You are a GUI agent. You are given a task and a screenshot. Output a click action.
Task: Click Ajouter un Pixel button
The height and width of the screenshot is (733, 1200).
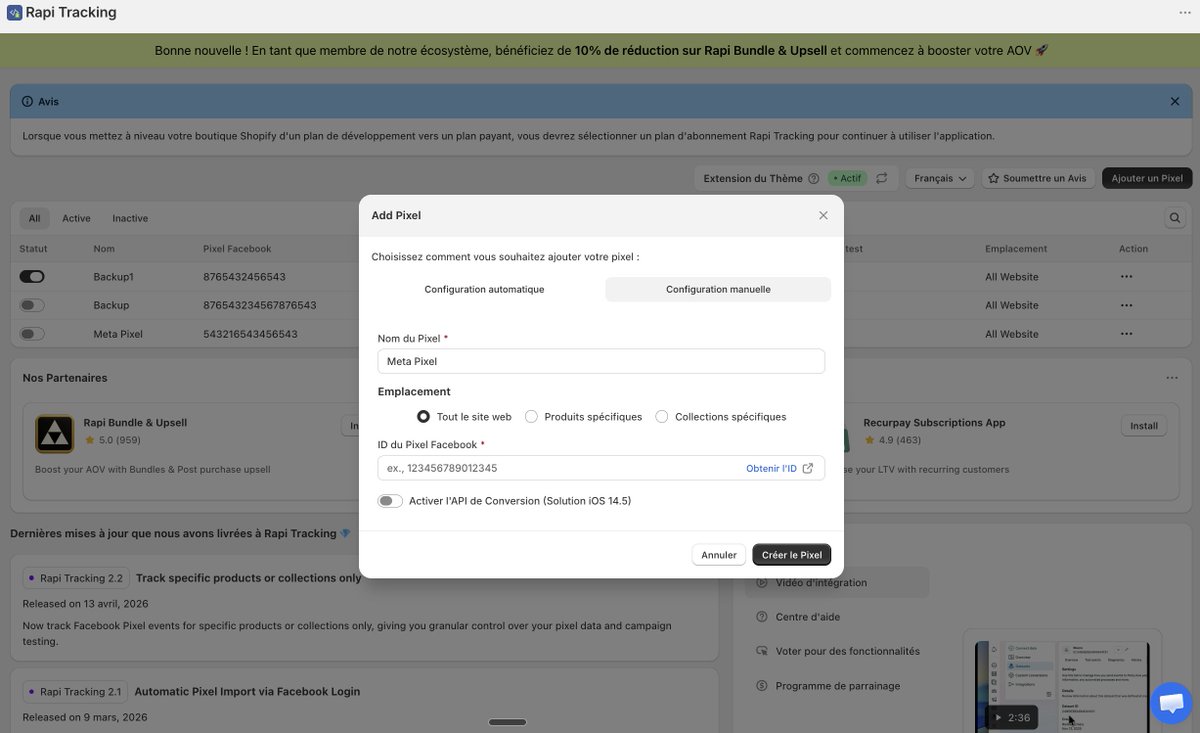[x=1147, y=178]
